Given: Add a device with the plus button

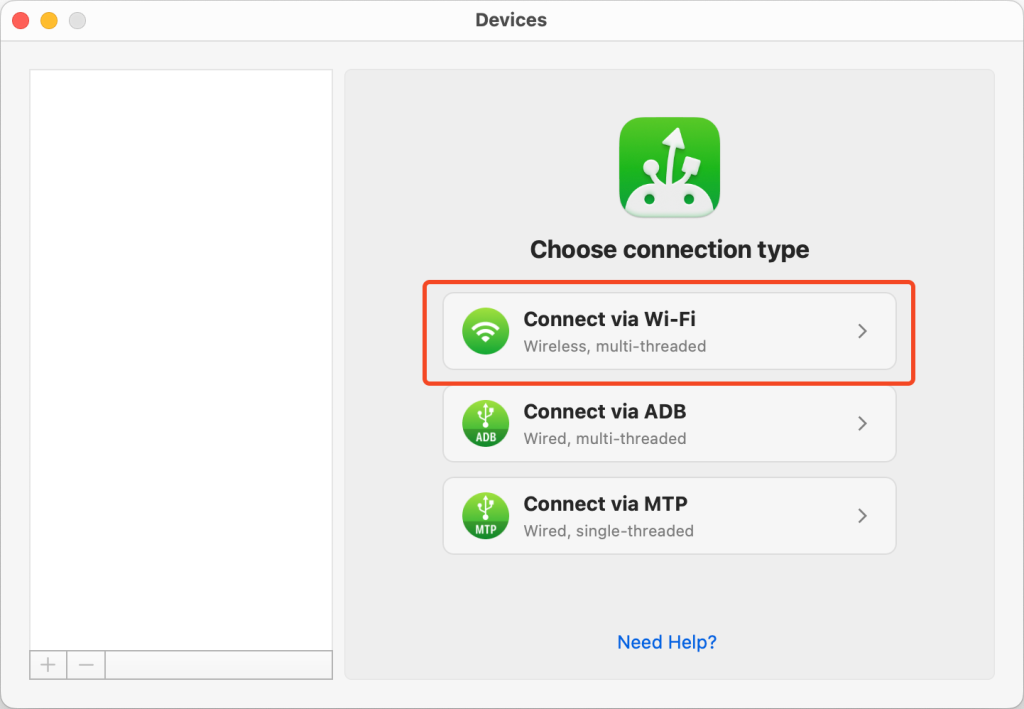Looking at the screenshot, I should (48, 665).
